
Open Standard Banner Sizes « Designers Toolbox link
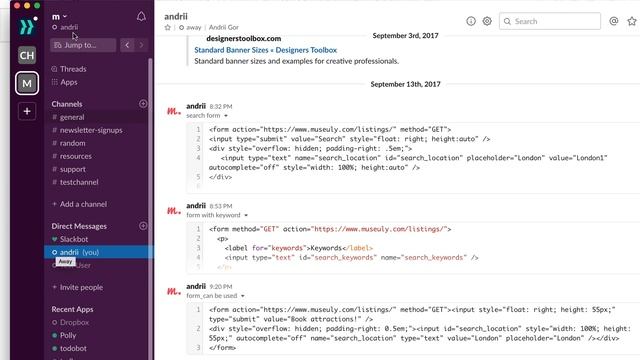click(265, 50)
